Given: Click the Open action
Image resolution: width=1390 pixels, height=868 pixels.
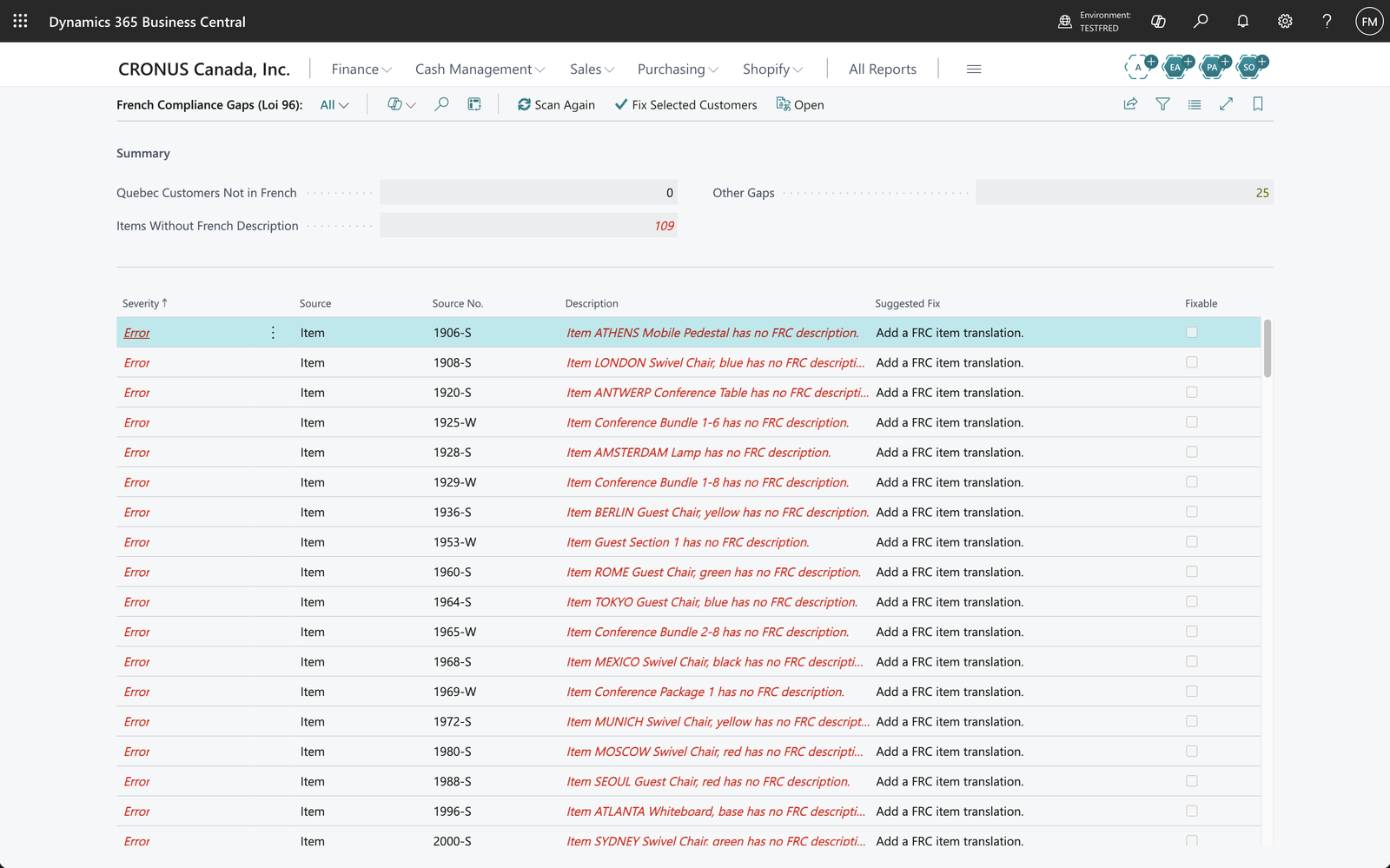Looking at the screenshot, I should pos(800,104).
